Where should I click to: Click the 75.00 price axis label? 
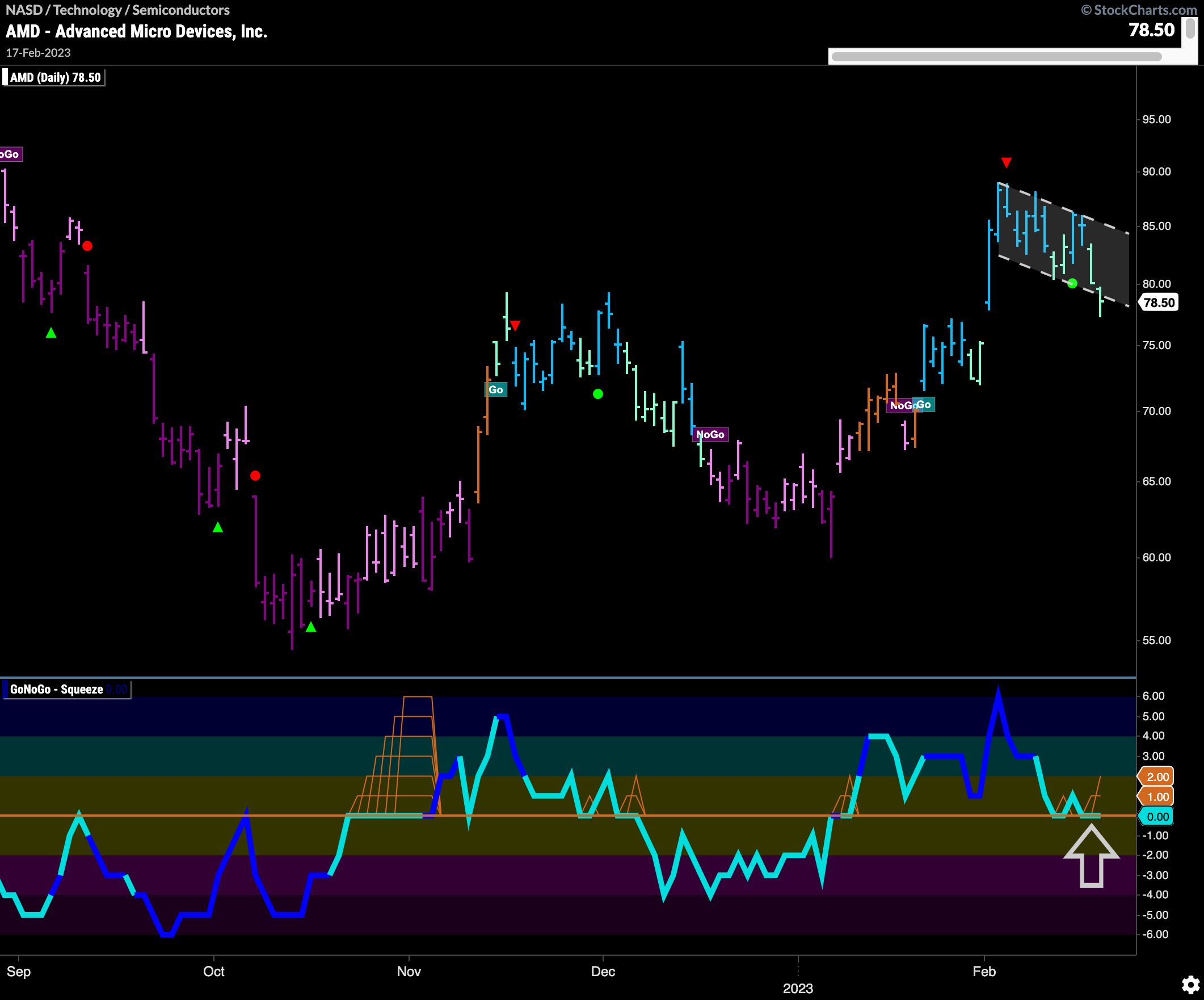(x=1156, y=345)
